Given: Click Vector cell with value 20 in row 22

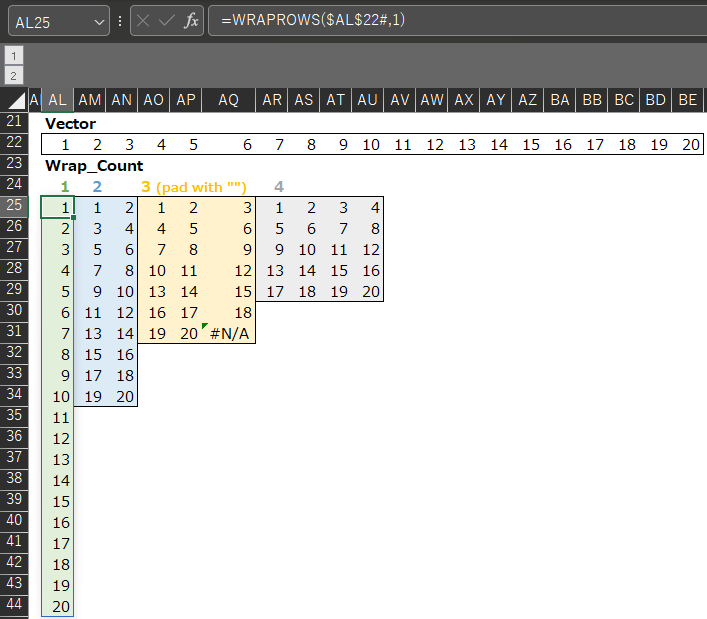Looking at the screenshot, I should [x=688, y=145].
